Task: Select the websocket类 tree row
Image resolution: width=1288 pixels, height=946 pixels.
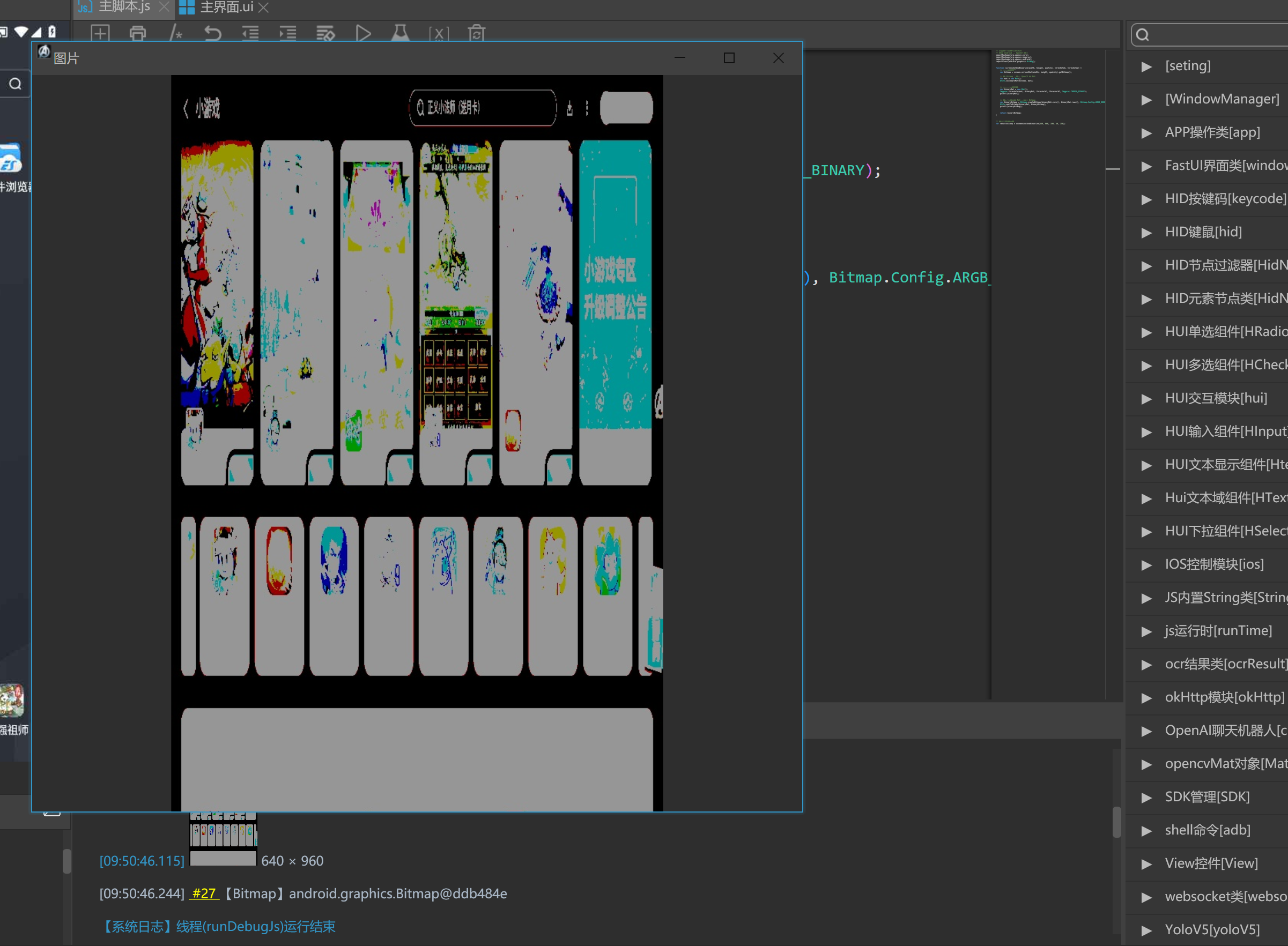Action: click(x=1206, y=896)
